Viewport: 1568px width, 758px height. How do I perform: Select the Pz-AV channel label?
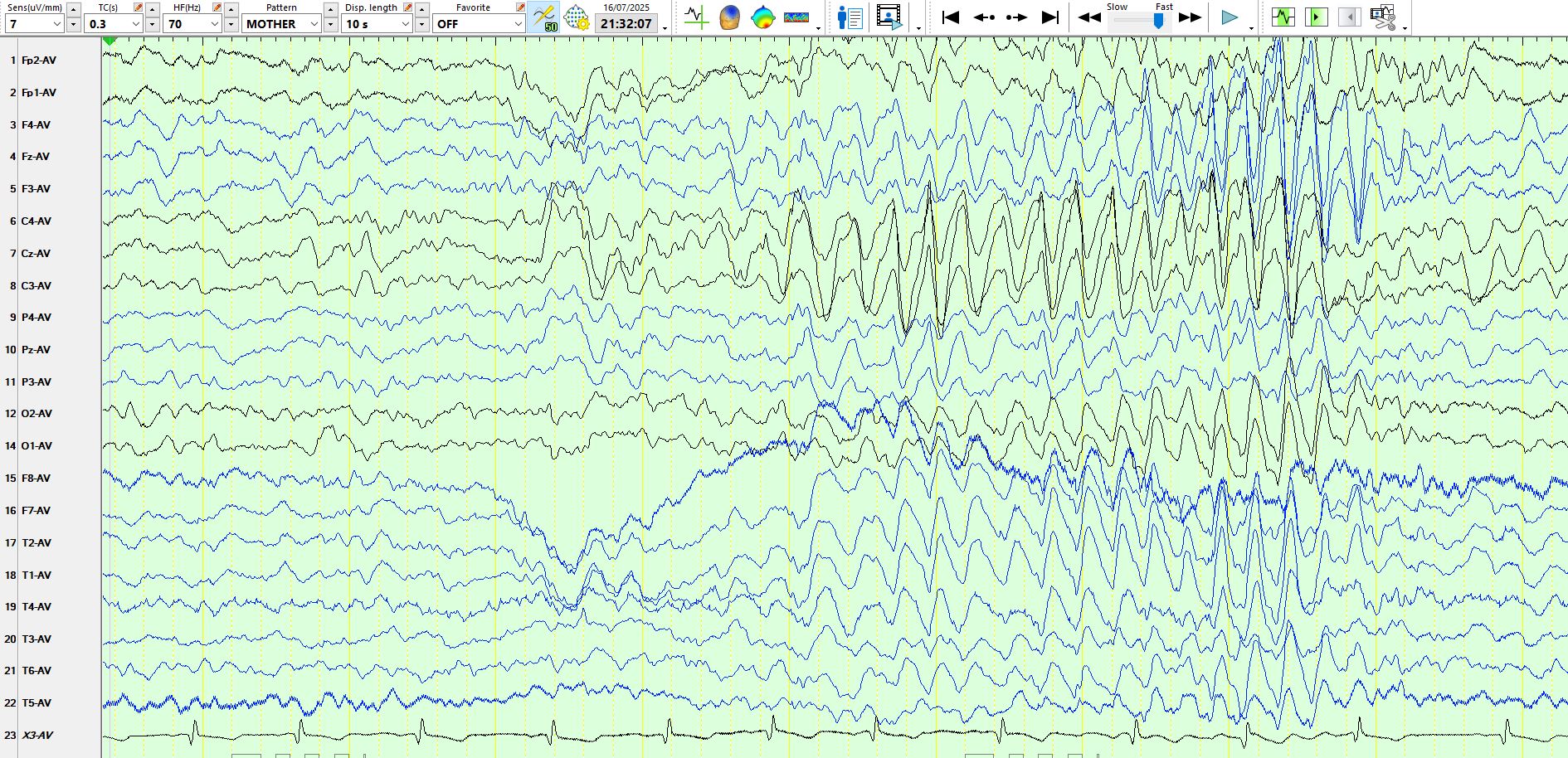(36, 350)
